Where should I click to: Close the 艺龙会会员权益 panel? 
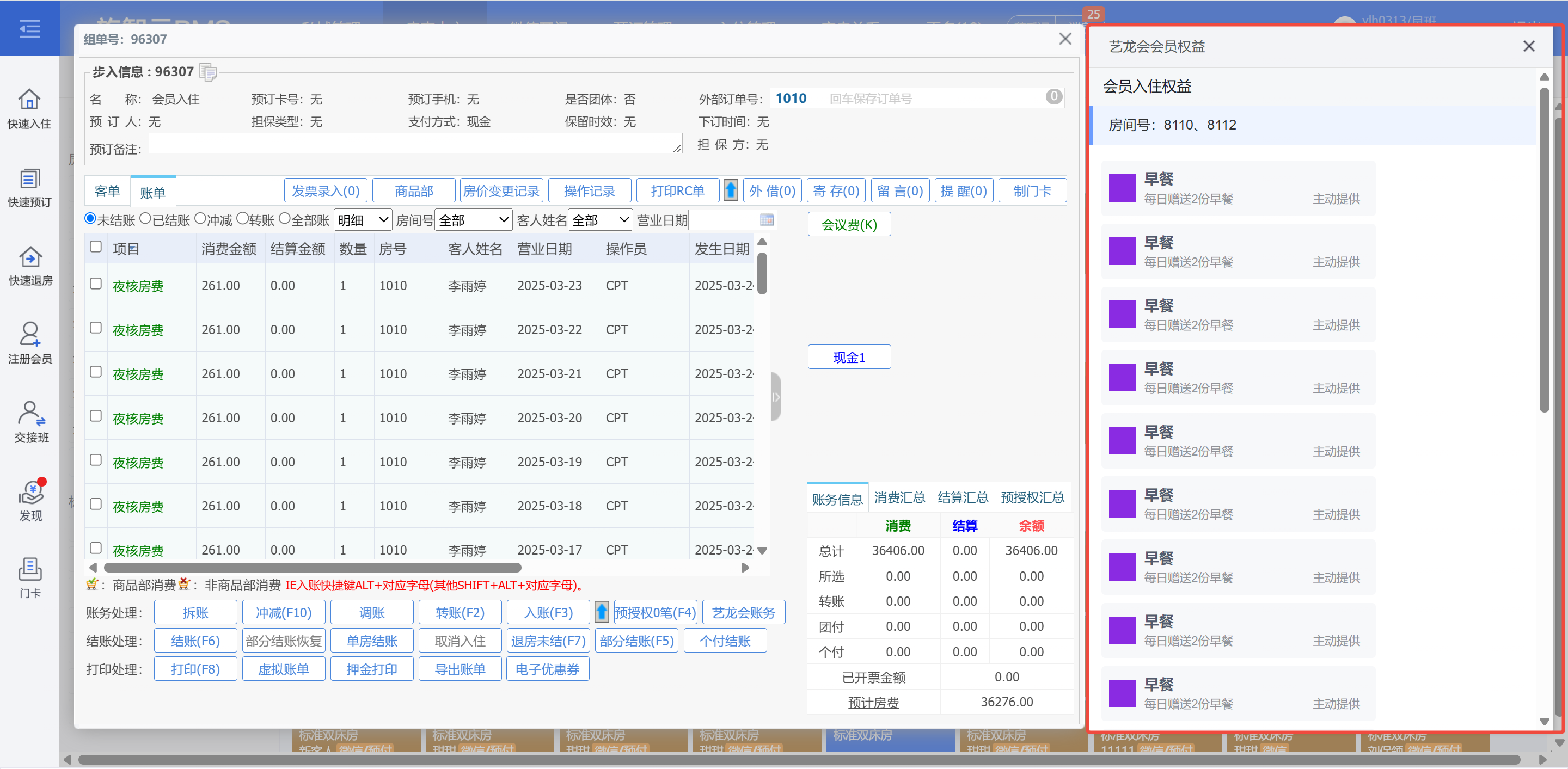click(x=1528, y=46)
